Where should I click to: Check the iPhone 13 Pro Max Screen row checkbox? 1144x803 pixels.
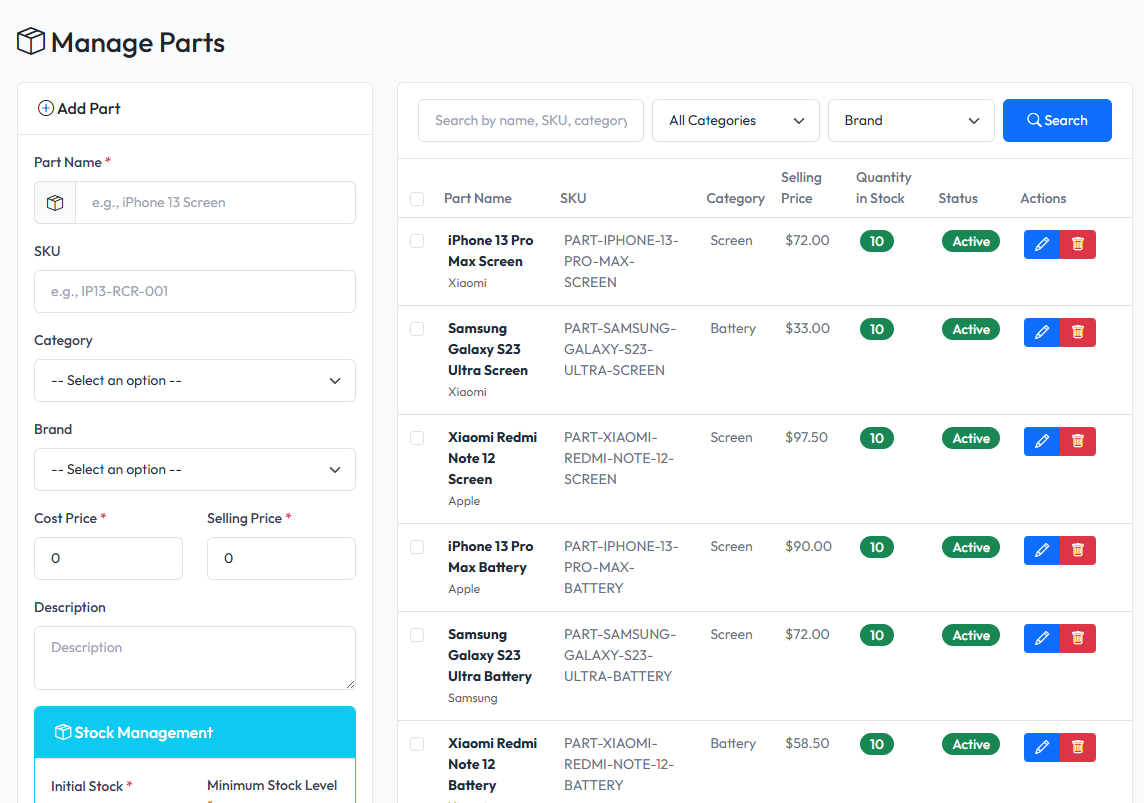tap(417, 241)
